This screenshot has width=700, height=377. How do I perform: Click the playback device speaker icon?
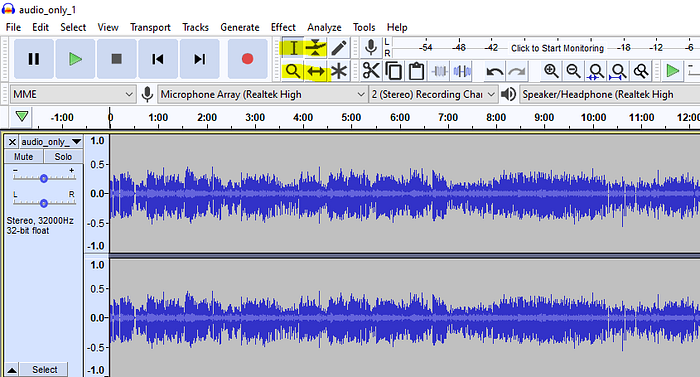[x=508, y=94]
